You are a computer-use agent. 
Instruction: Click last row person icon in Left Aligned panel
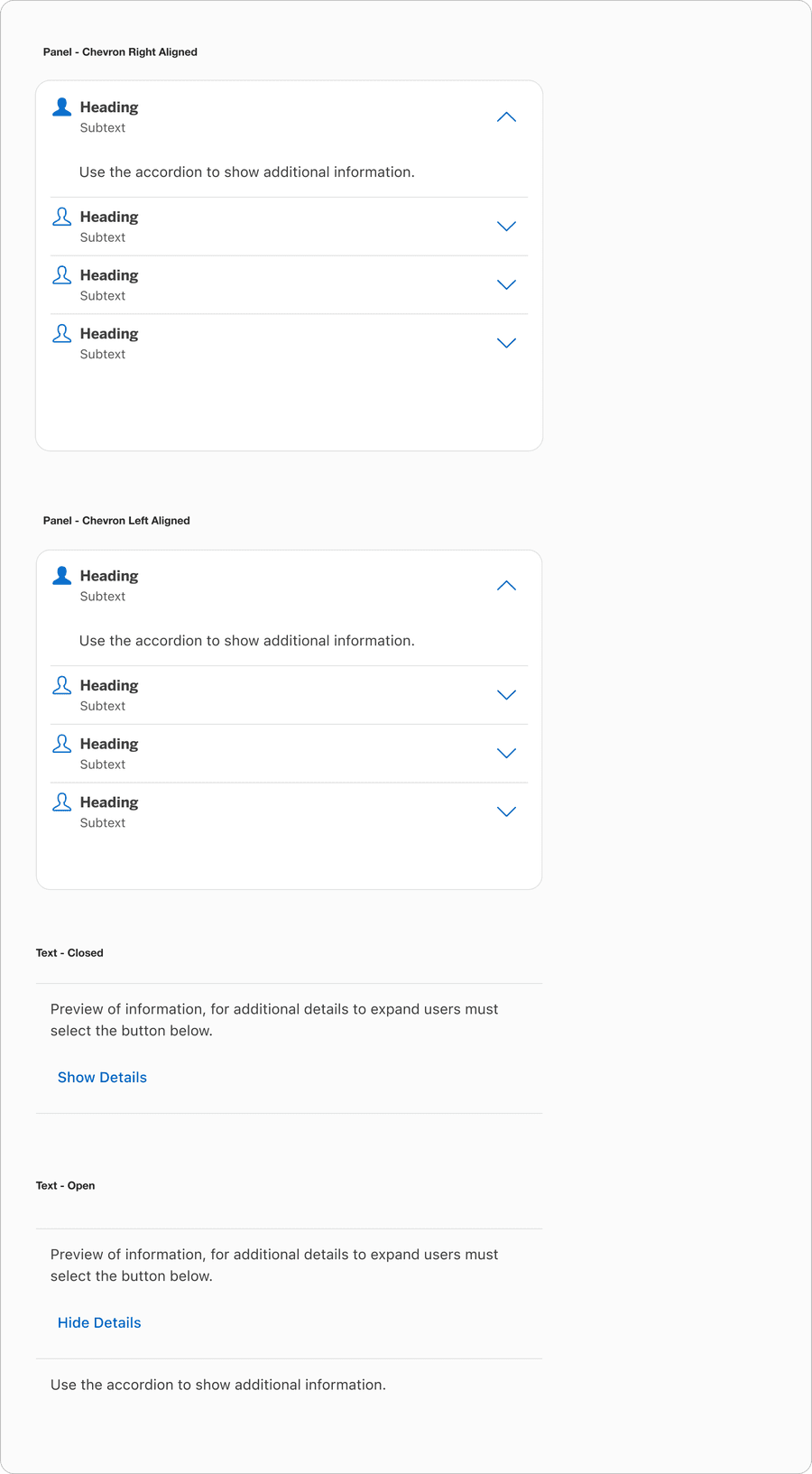point(61,802)
